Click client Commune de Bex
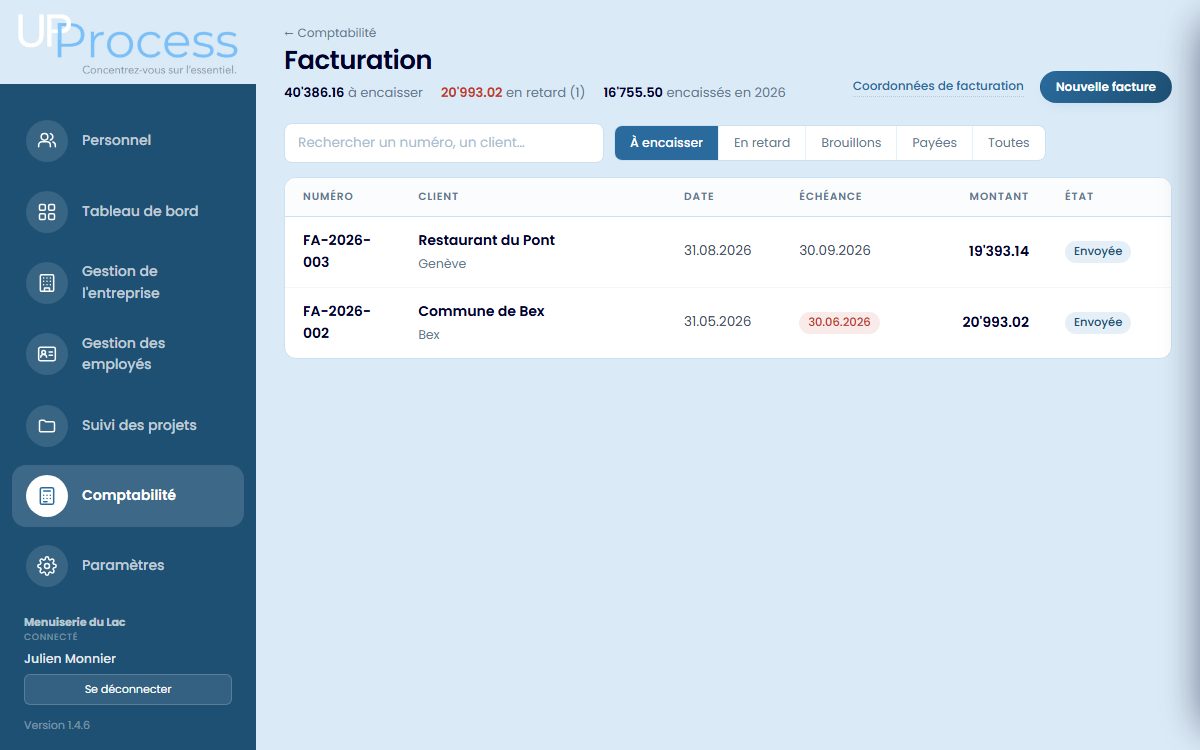The image size is (1200, 750). (481, 311)
